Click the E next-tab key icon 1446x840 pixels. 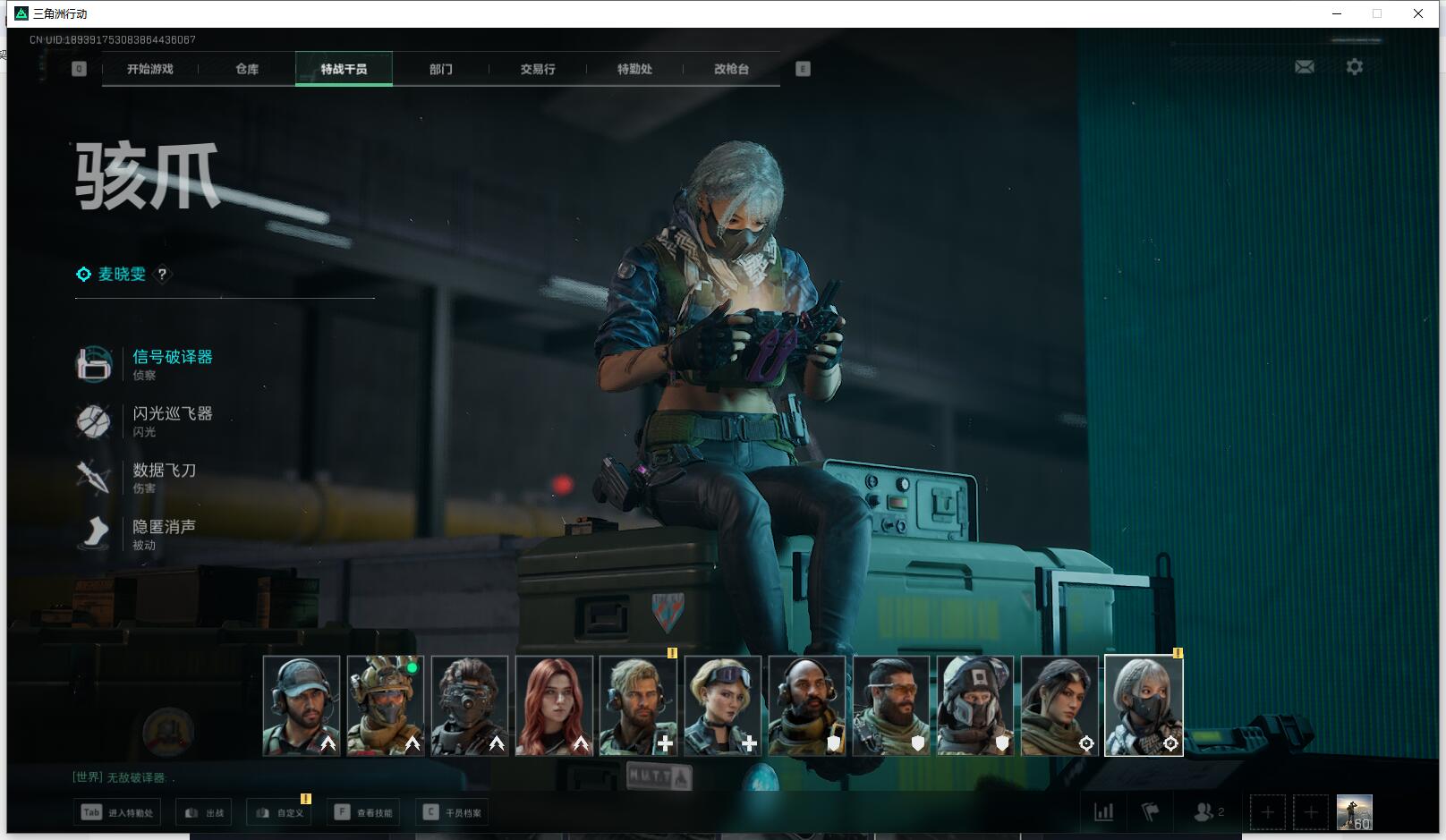point(803,69)
